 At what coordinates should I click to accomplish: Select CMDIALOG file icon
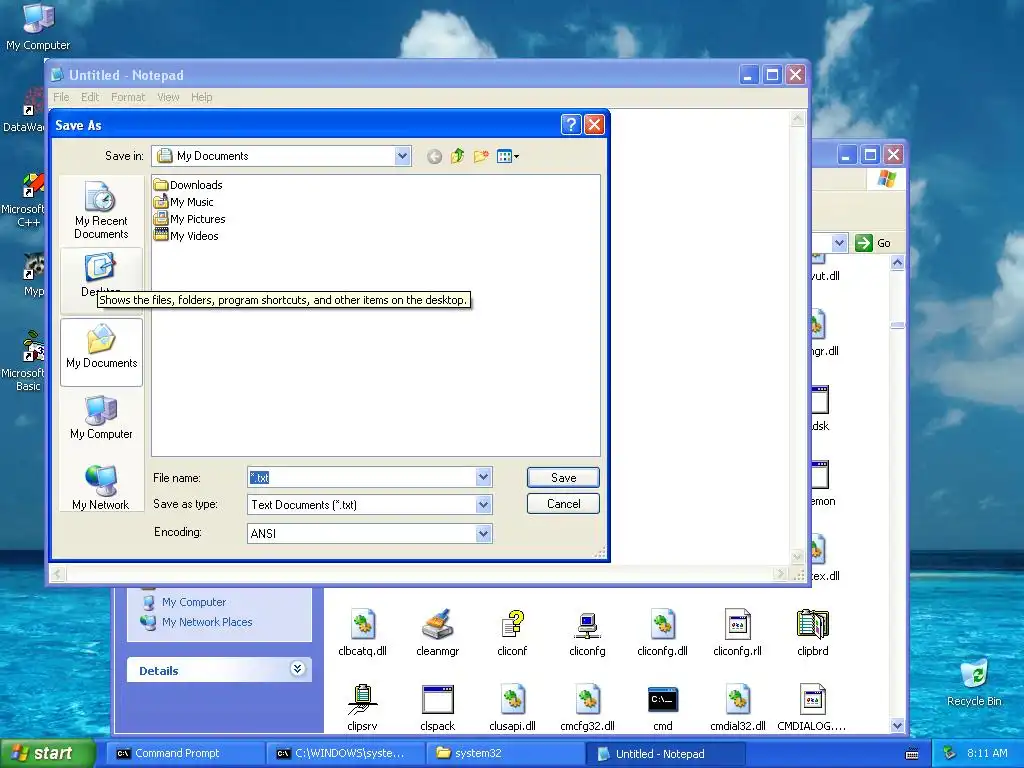point(812,708)
